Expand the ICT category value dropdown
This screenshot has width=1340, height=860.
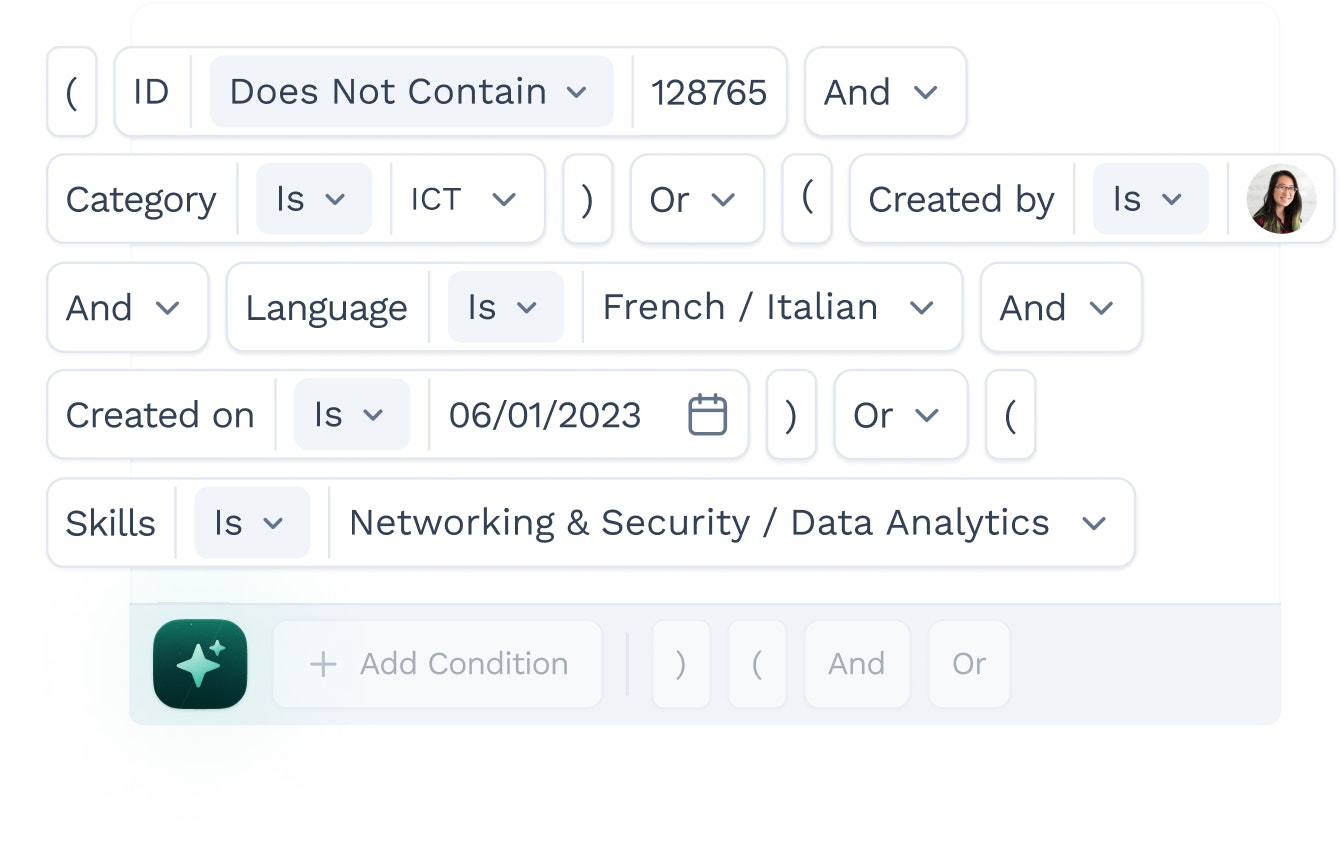[467, 199]
